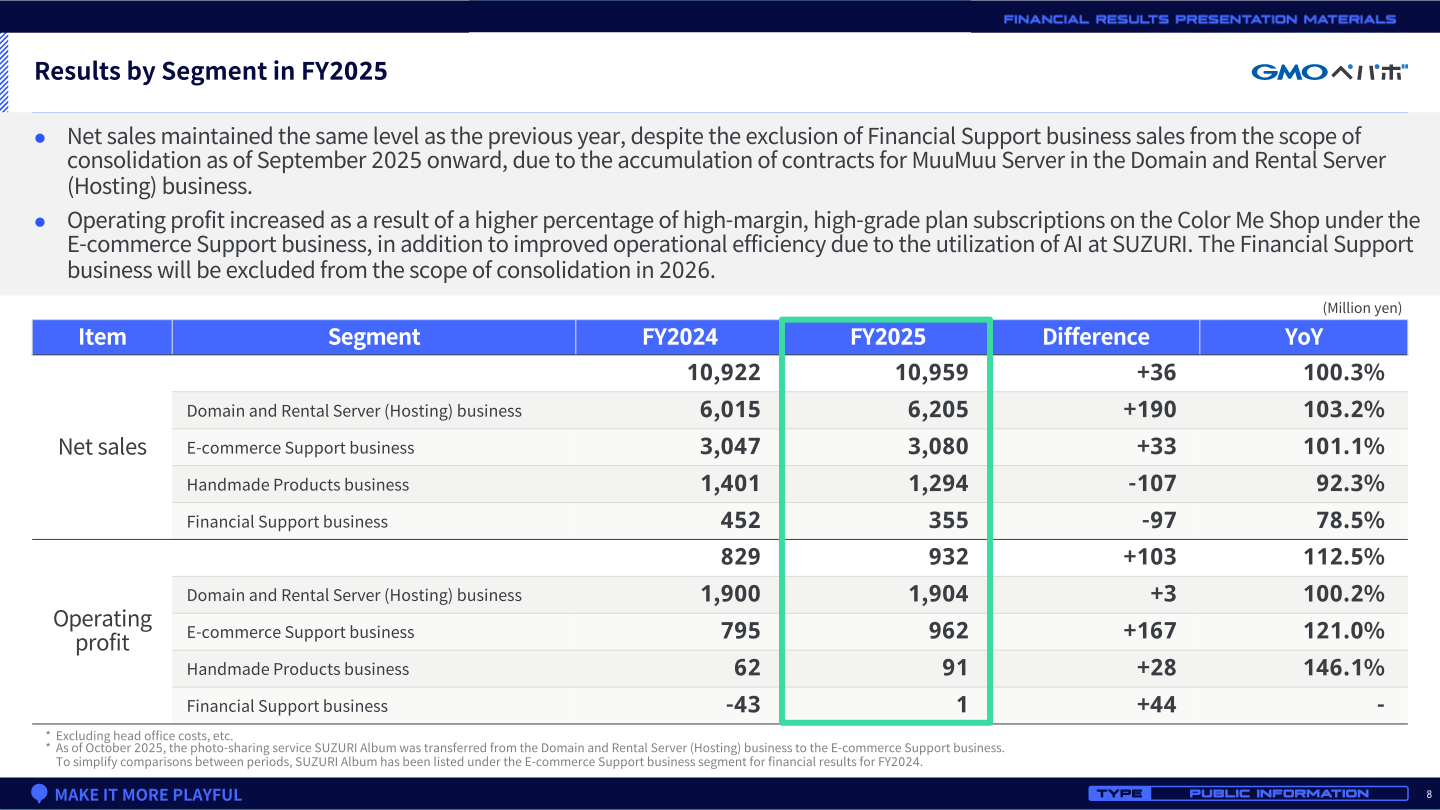
Task: Click the +44 difference cell
Action: click(1156, 705)
